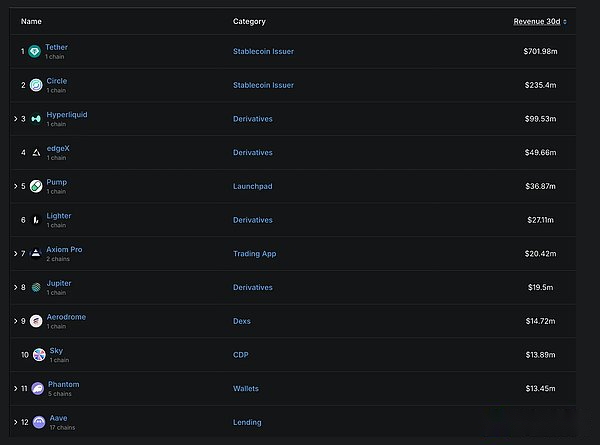
Task: Open the Lighter protocol name link
Action: click(x=59, y=216)
